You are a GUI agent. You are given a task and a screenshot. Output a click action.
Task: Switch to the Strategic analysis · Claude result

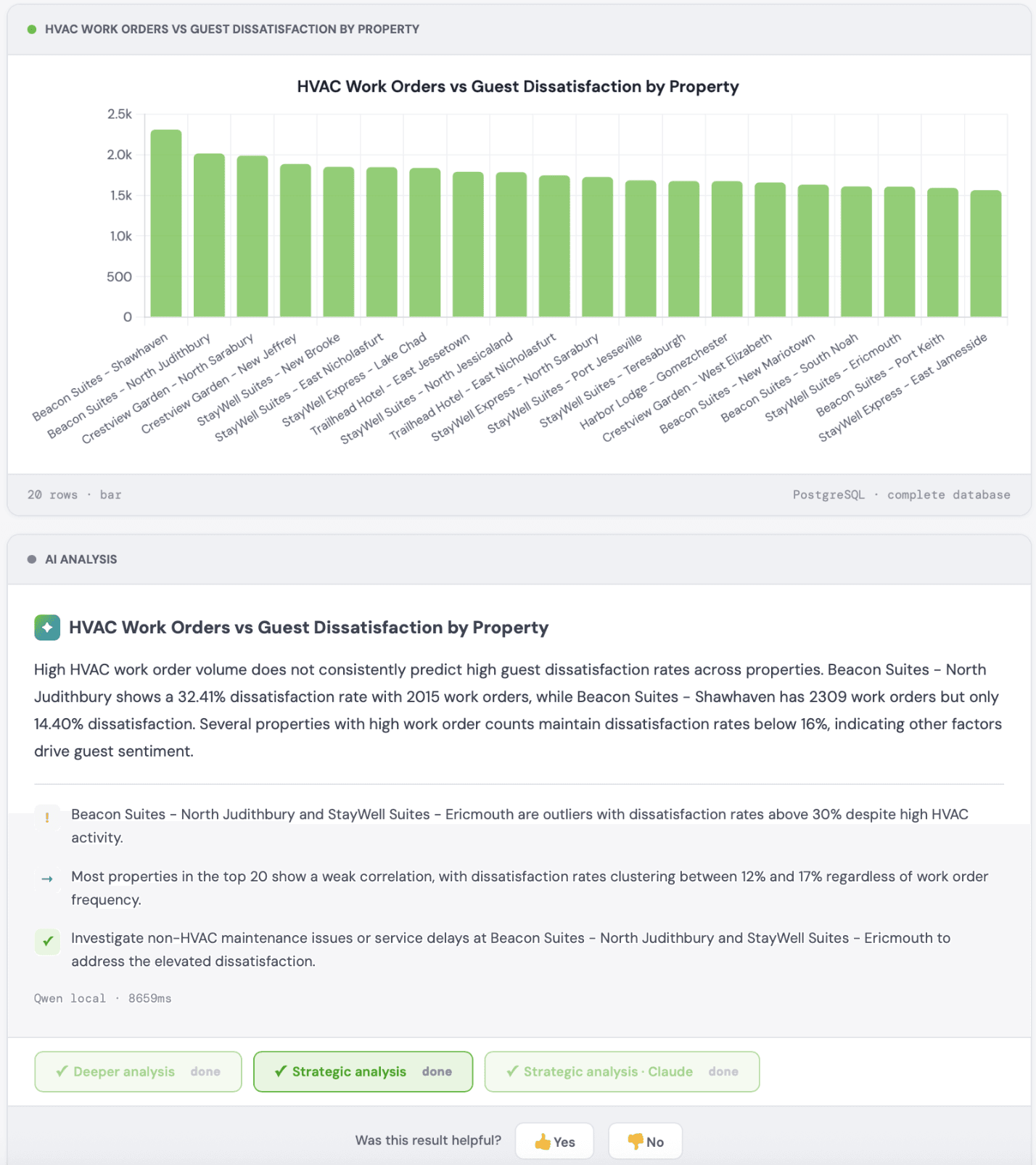click(622, 1071)
